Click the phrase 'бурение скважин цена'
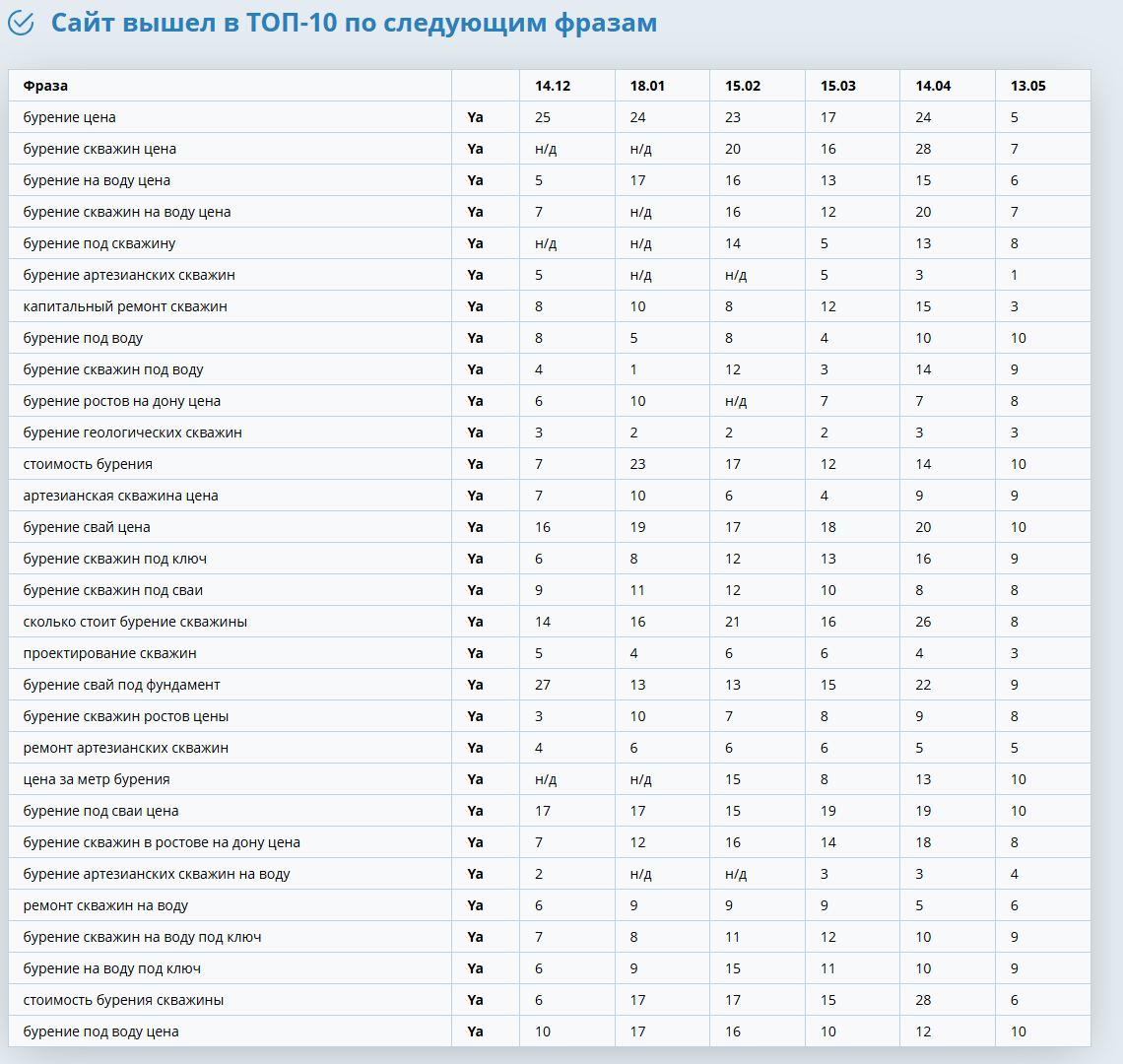 [99, 149]
